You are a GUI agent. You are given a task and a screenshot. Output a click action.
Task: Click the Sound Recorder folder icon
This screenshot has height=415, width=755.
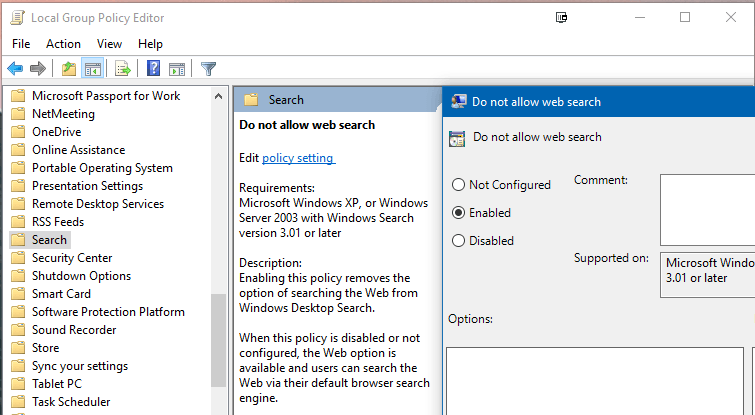[18, 330]
